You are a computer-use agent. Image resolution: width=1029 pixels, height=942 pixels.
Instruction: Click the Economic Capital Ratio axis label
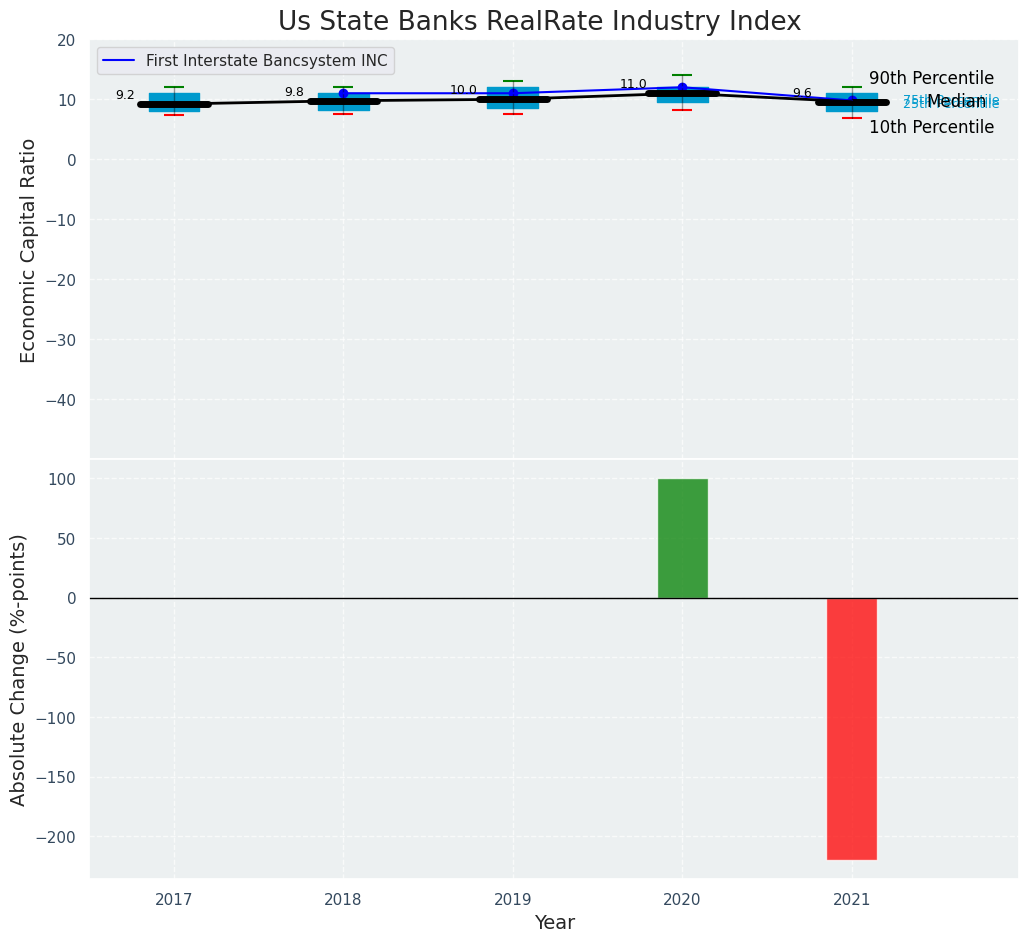(x=28, y=250)
